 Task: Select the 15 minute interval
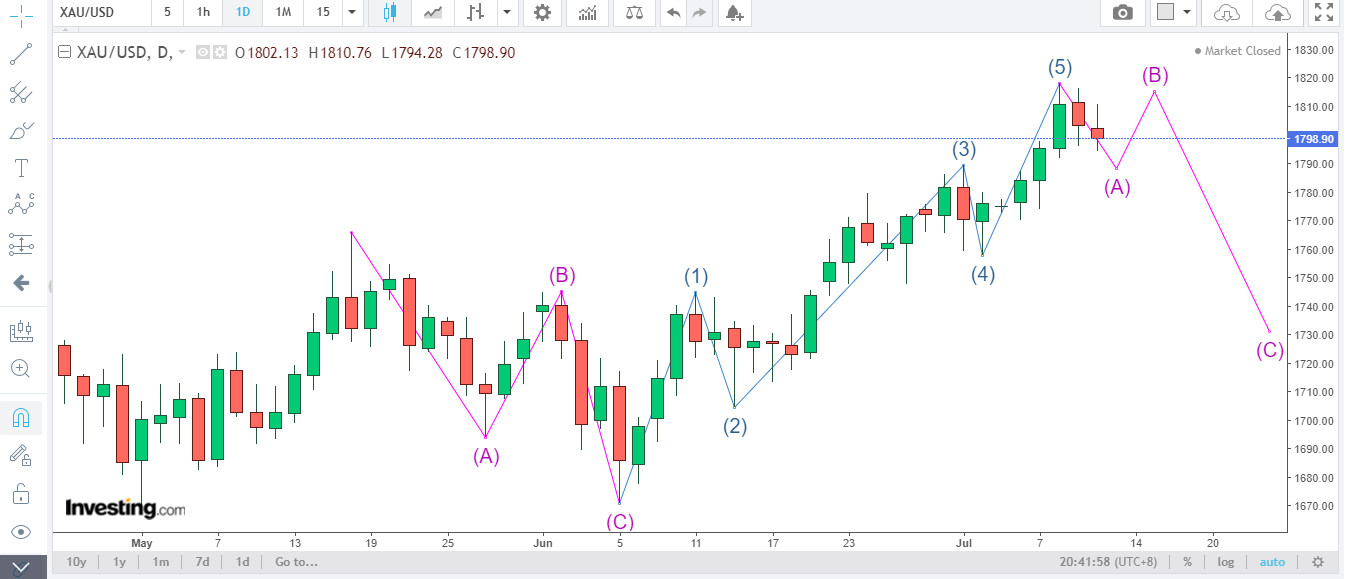pos(322,13)
